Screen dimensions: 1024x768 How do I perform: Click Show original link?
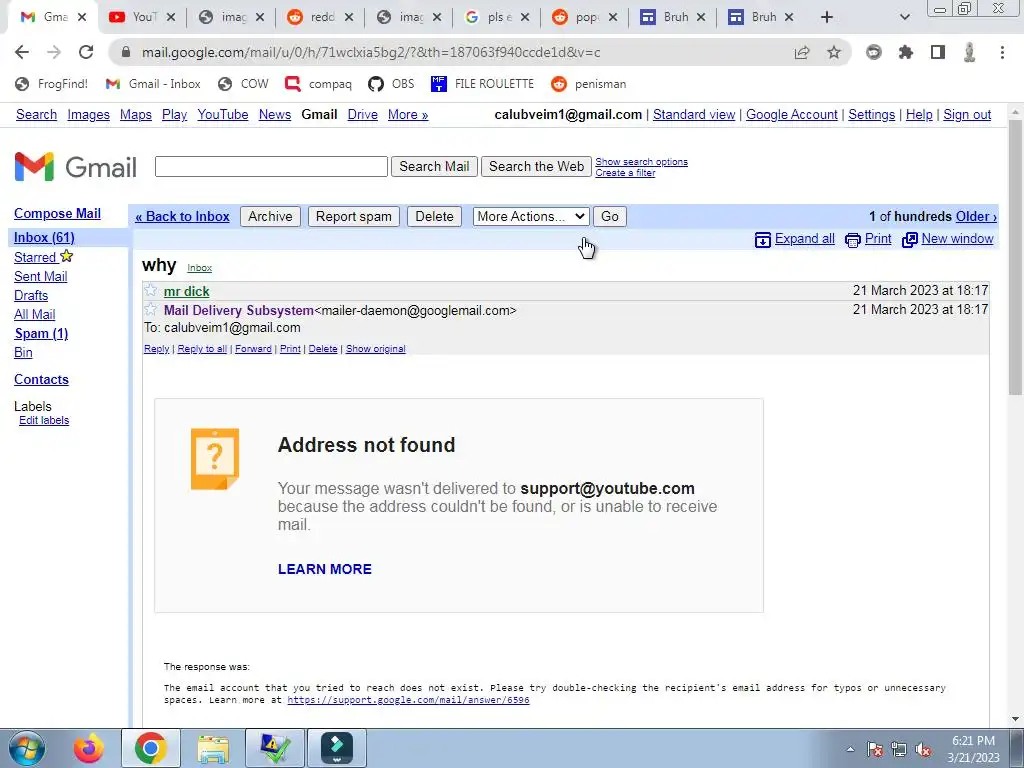click(x=376, y=349)
